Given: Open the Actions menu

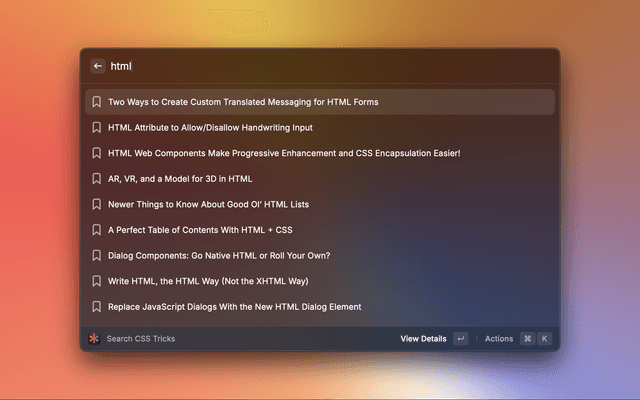Looking at the screenshot, I should click(x=499, y=339).
